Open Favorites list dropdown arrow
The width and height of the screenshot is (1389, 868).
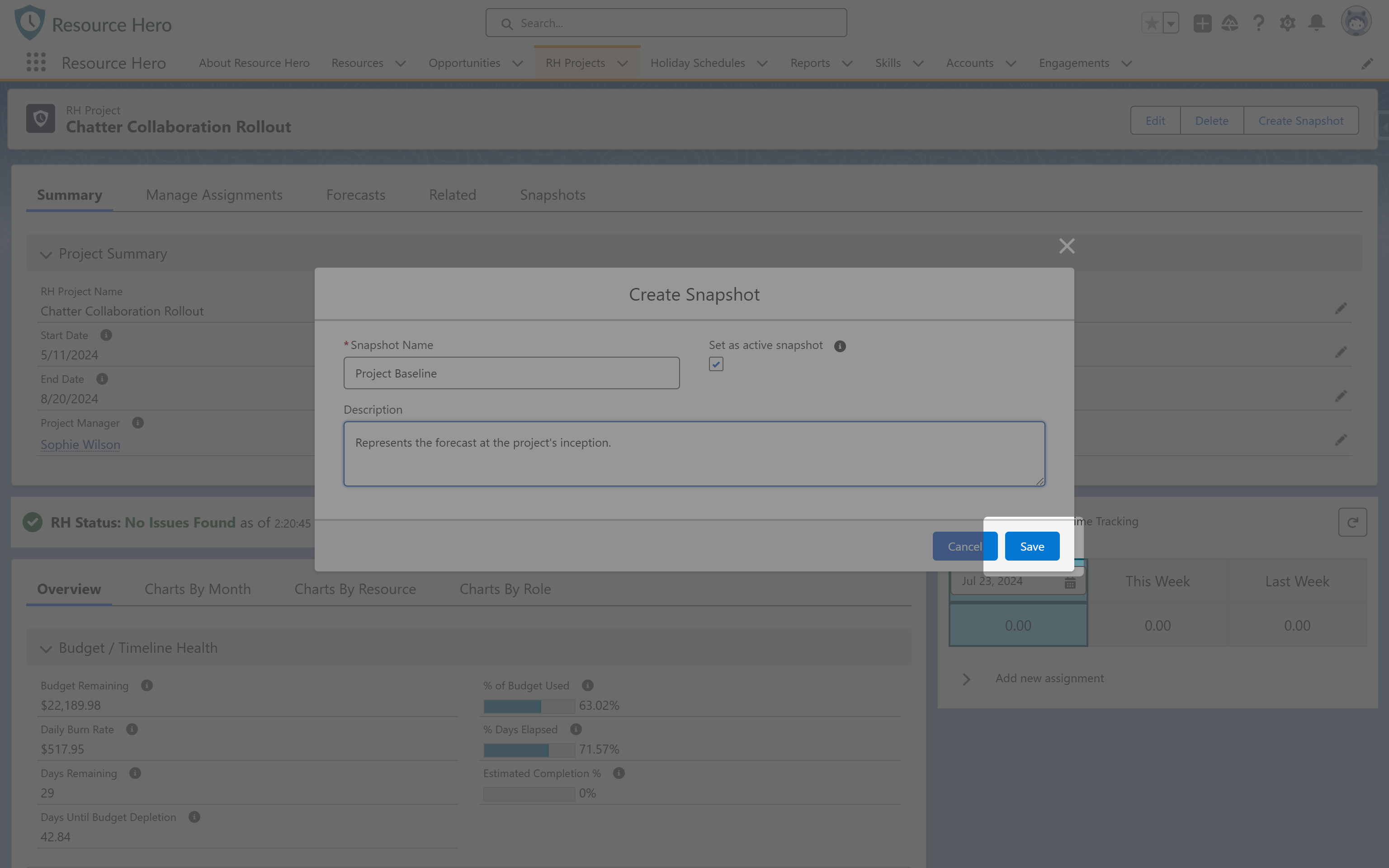[1170, 23]
